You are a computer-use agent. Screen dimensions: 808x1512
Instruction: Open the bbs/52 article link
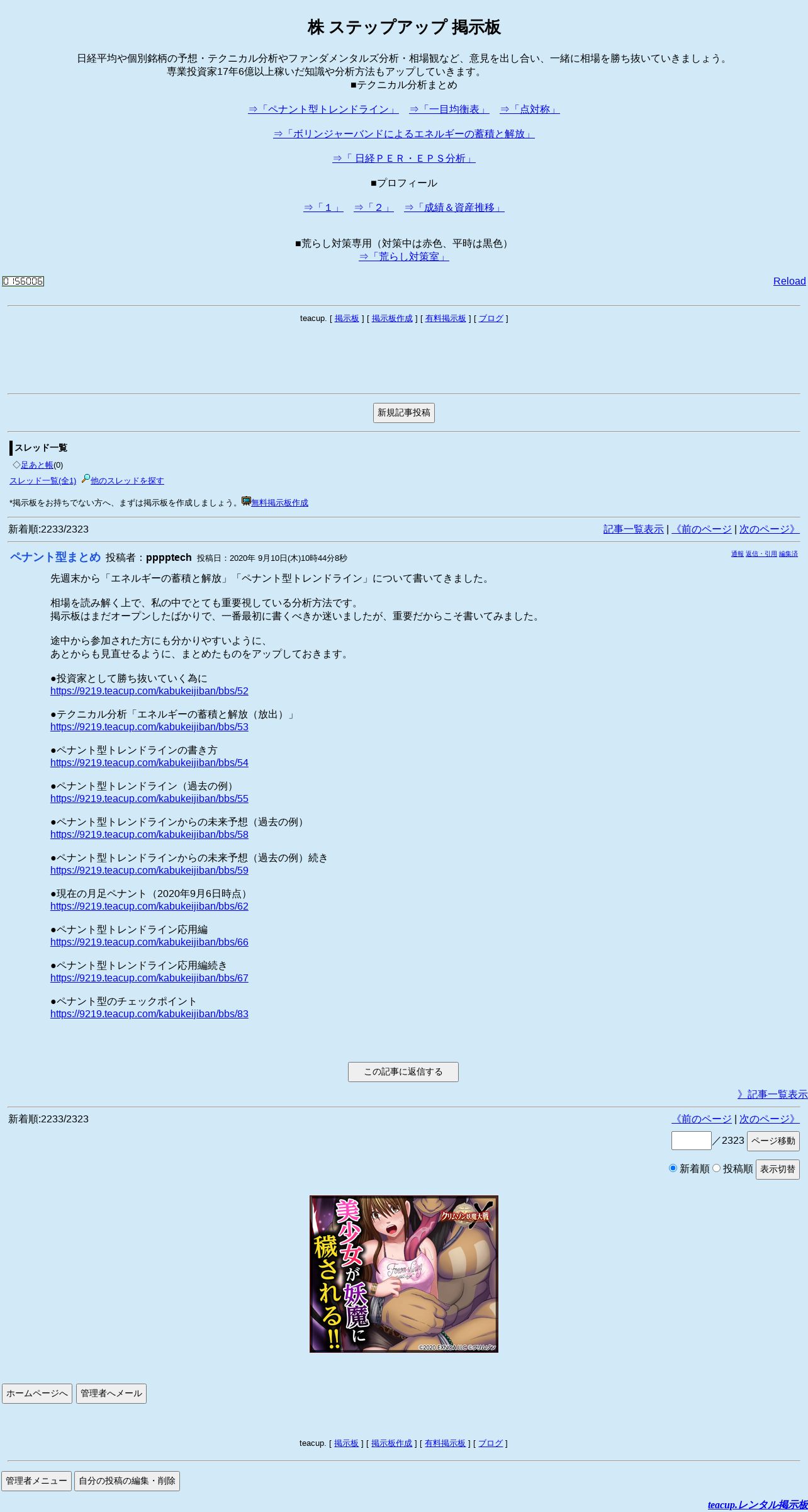(149, 691)
